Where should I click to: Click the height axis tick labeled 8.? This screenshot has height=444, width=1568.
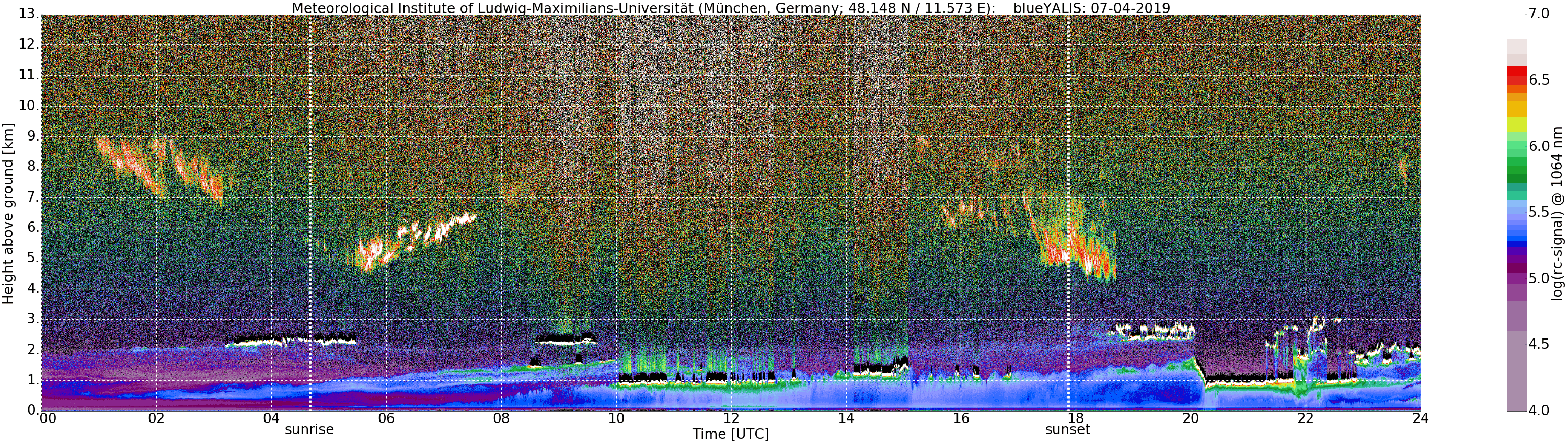pos(33,167)
